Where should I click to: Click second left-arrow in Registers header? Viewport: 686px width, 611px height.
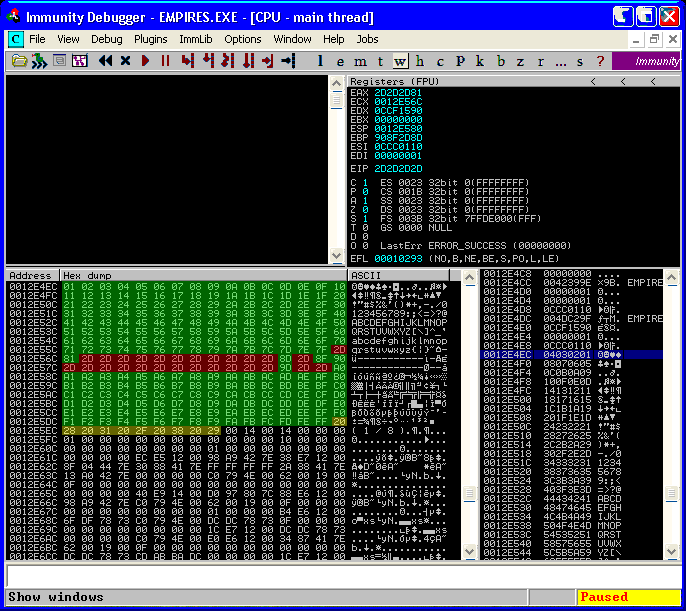click(623, 81)
